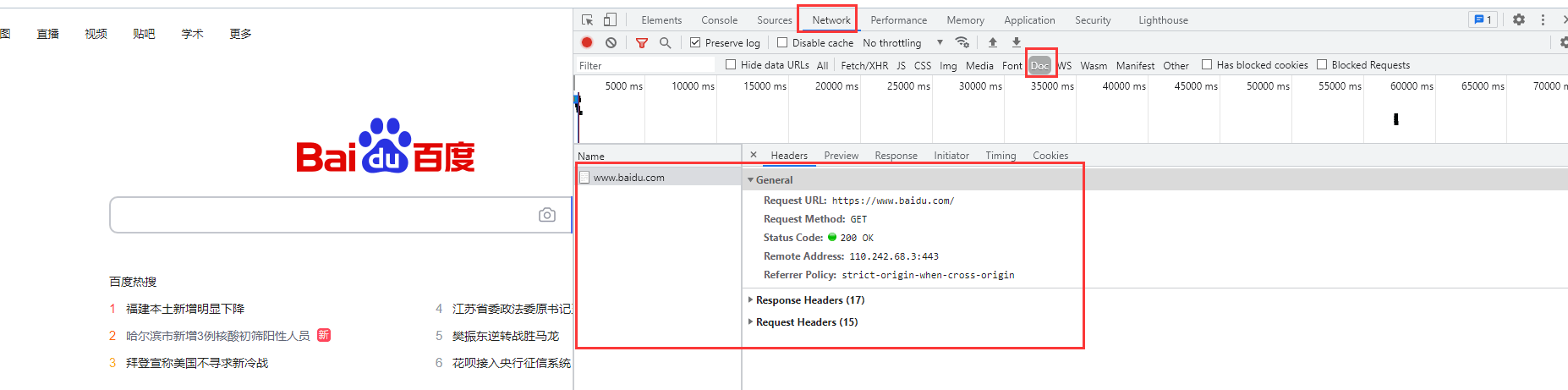
Task: Toggle Preserve log checkbox
Action: (695, 42)
